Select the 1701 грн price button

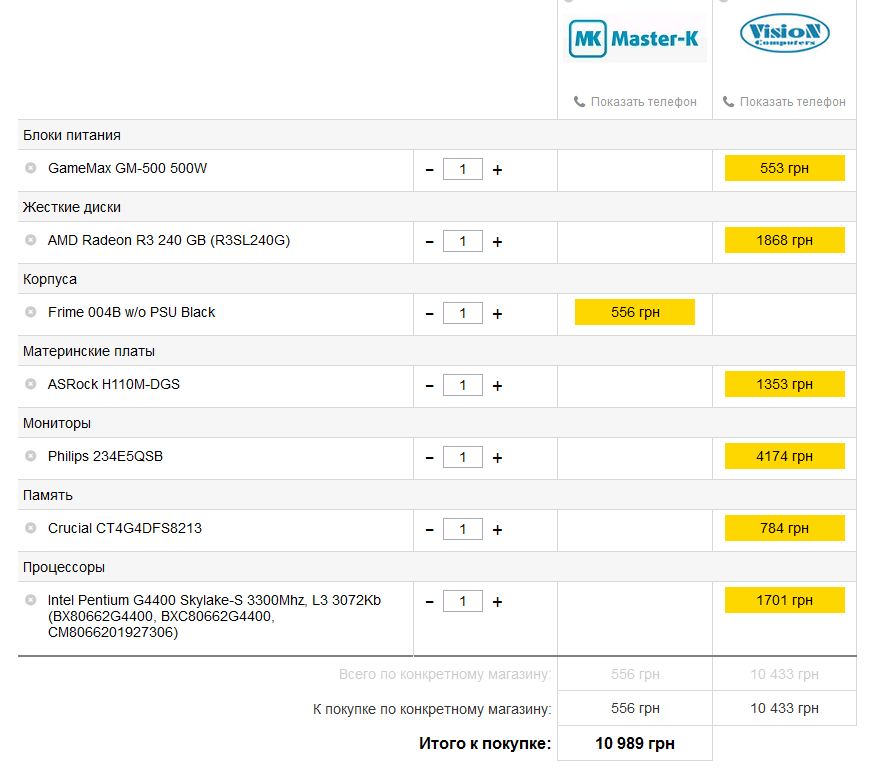784,600
